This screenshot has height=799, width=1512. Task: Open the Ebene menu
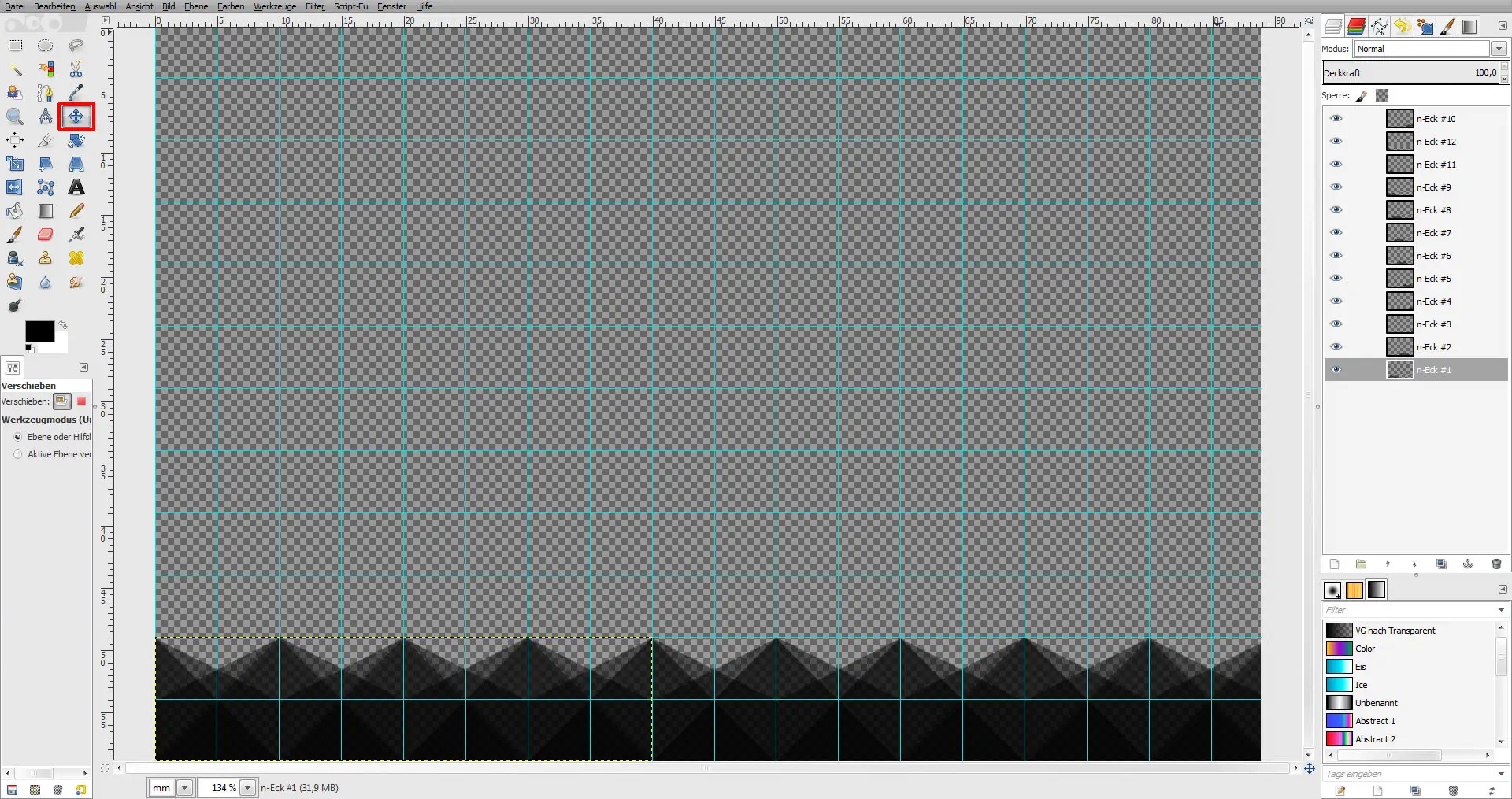point(196,6)
